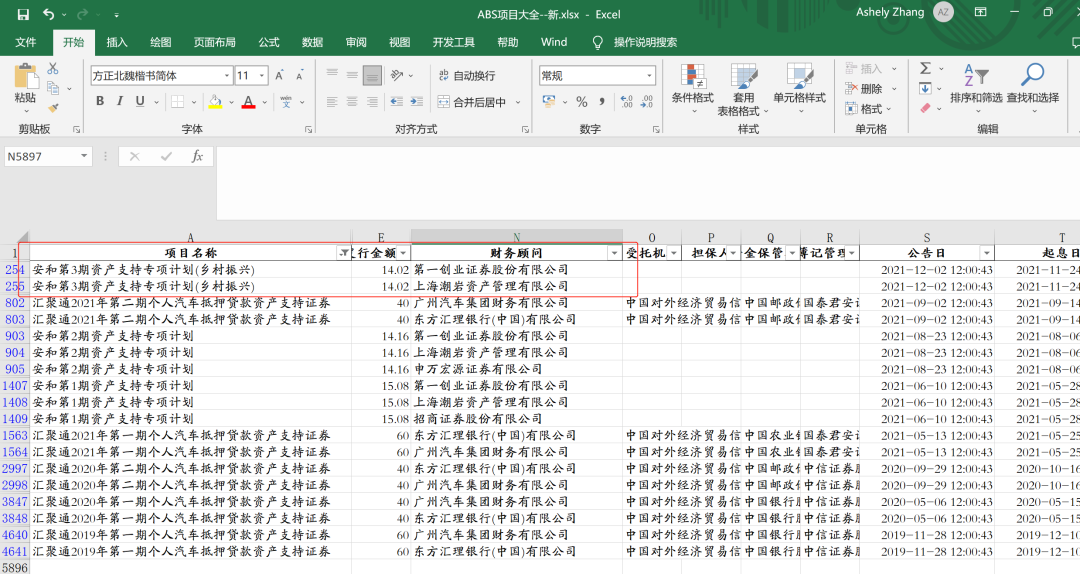Image resolution: width=1080 pixels, height=574 pixels.
Task: Toggle Wrap Text (自动换行)
Action: click(x=467, y=75)
